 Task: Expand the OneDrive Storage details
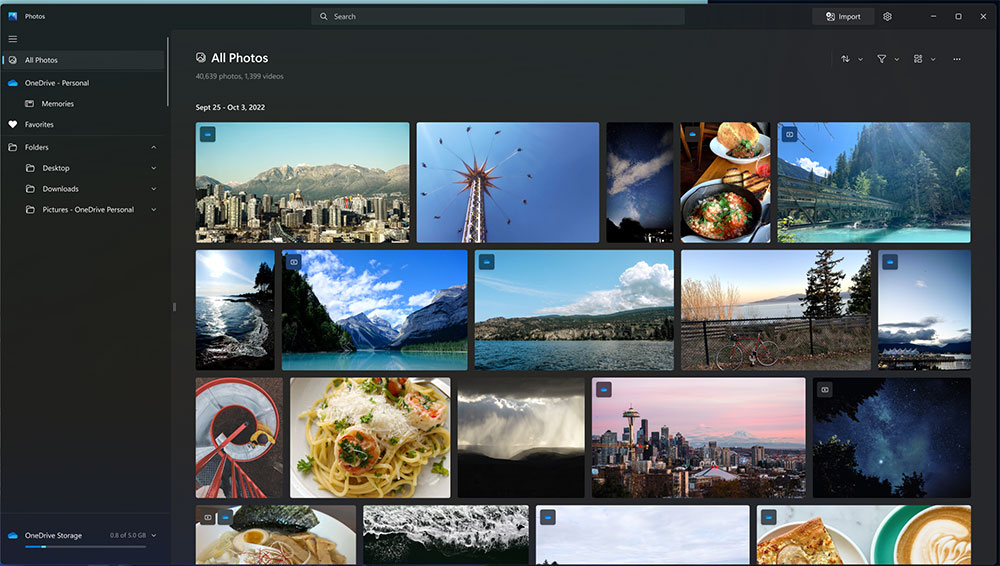pyautogui.click(x=154, y=535)
